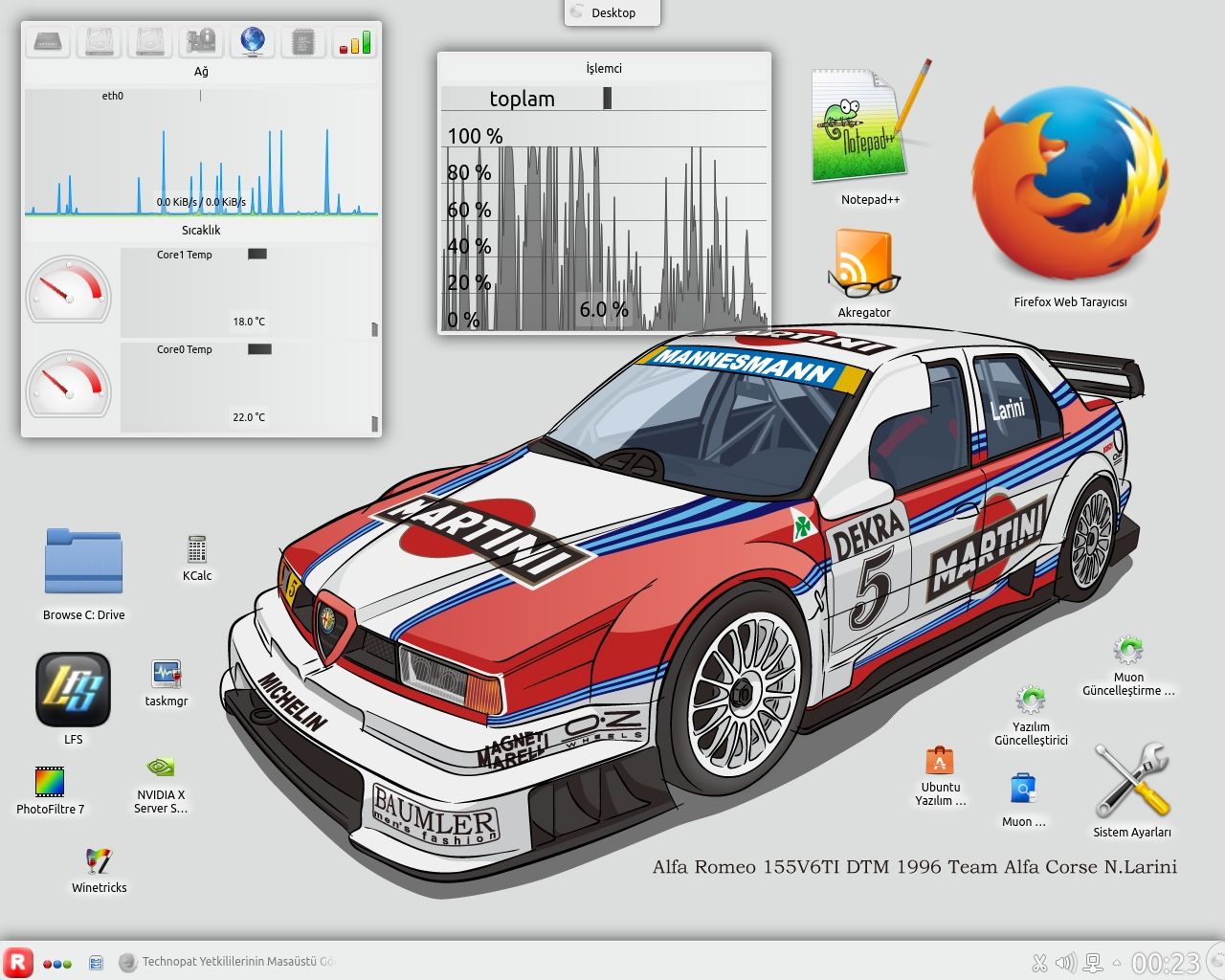Toggle the temperature bars monitor icon
The height and width of the screenshot is (980, 1225).
click(354, 41)
